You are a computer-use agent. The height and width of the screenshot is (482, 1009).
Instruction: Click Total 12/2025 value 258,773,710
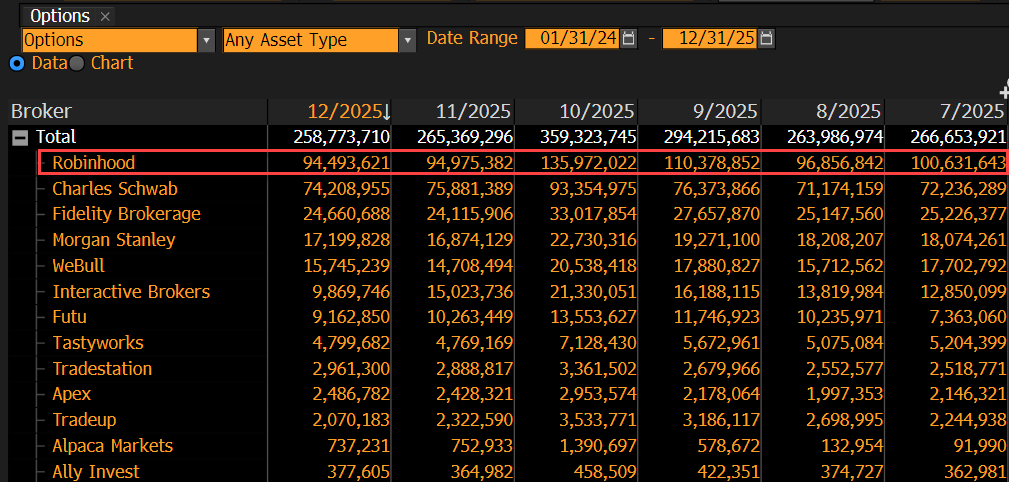pyautogui.click(x=342, y=137)
